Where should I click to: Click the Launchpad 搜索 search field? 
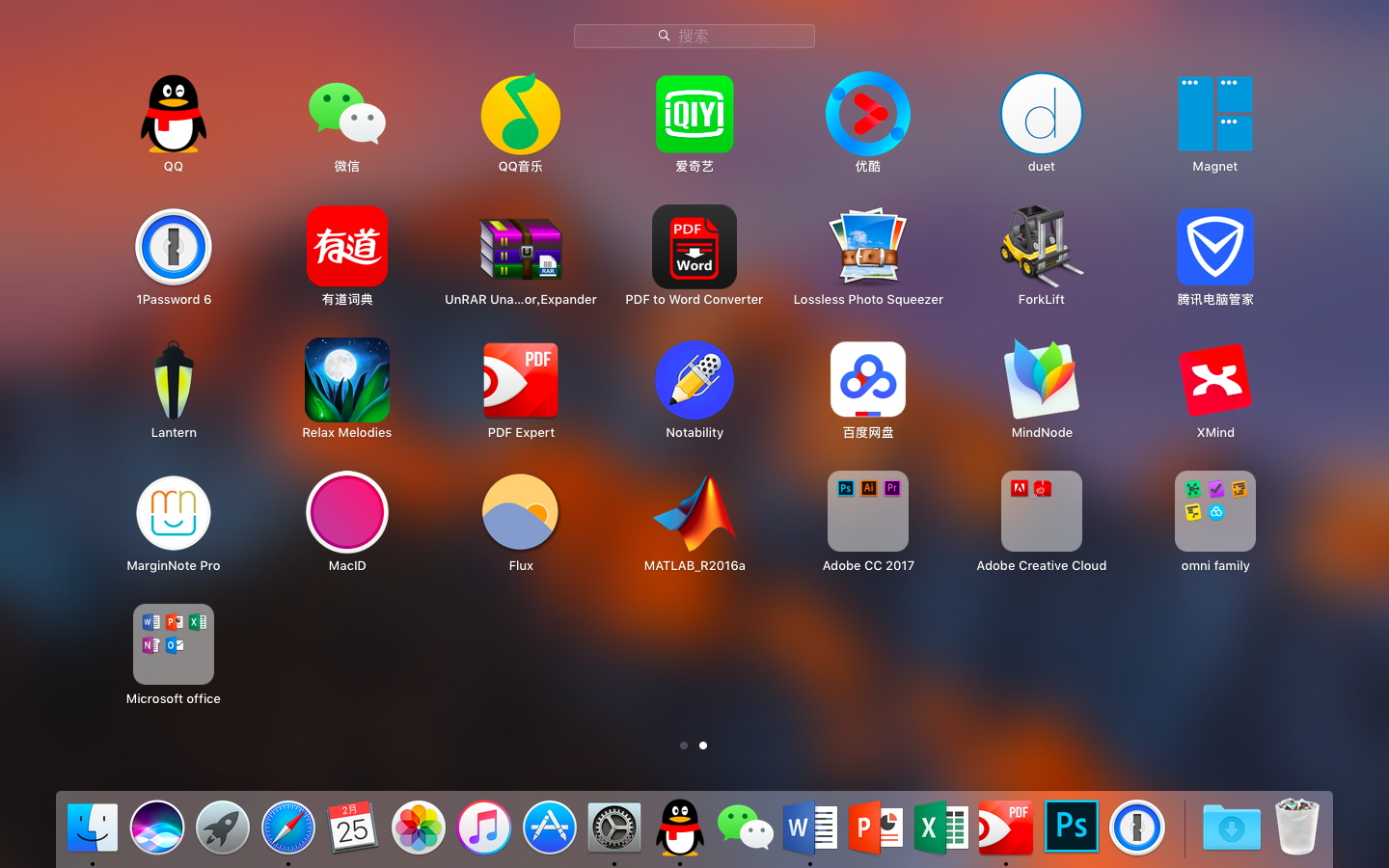[694, 36]
